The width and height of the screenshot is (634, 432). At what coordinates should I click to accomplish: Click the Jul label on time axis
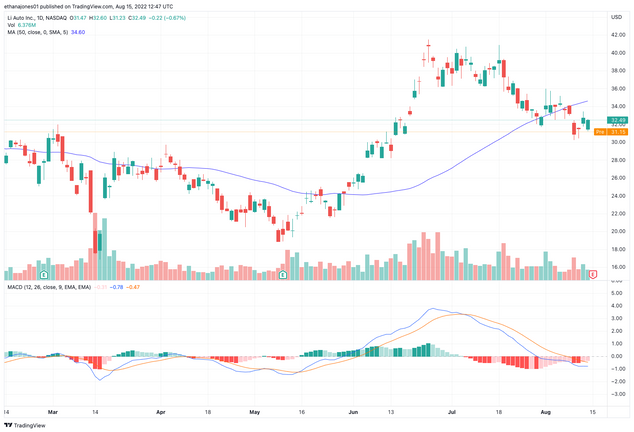tap(452, 412)
